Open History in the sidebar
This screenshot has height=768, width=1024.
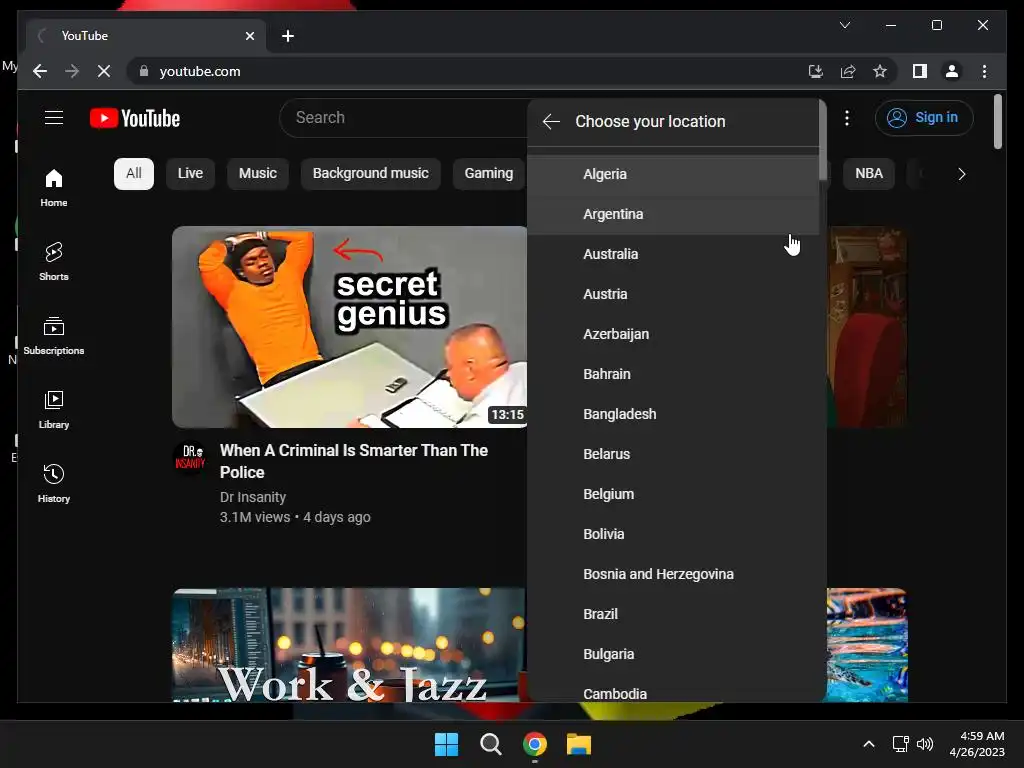tap(54, 483)
